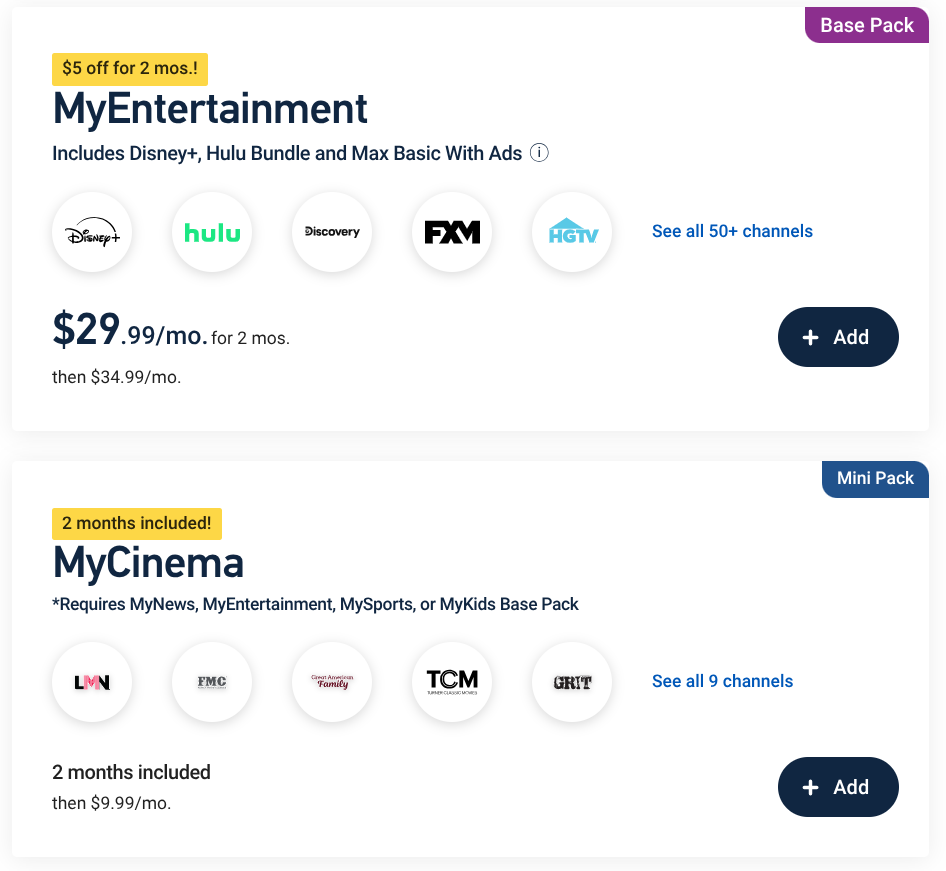Click the LMN channel logo
The height and width of the screenshot is (871, 946).
(x=92, y=682)
